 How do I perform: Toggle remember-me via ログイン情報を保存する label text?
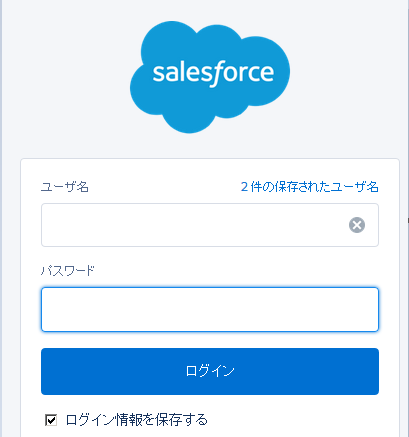137,420
